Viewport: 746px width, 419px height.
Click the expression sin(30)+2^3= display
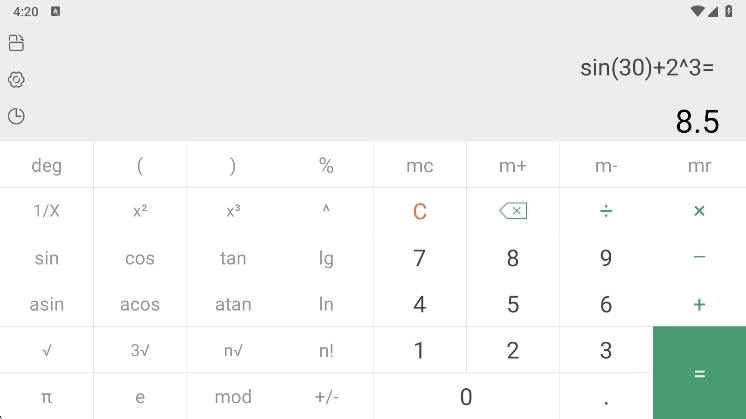pyautogui.click(x=647, y=68)
